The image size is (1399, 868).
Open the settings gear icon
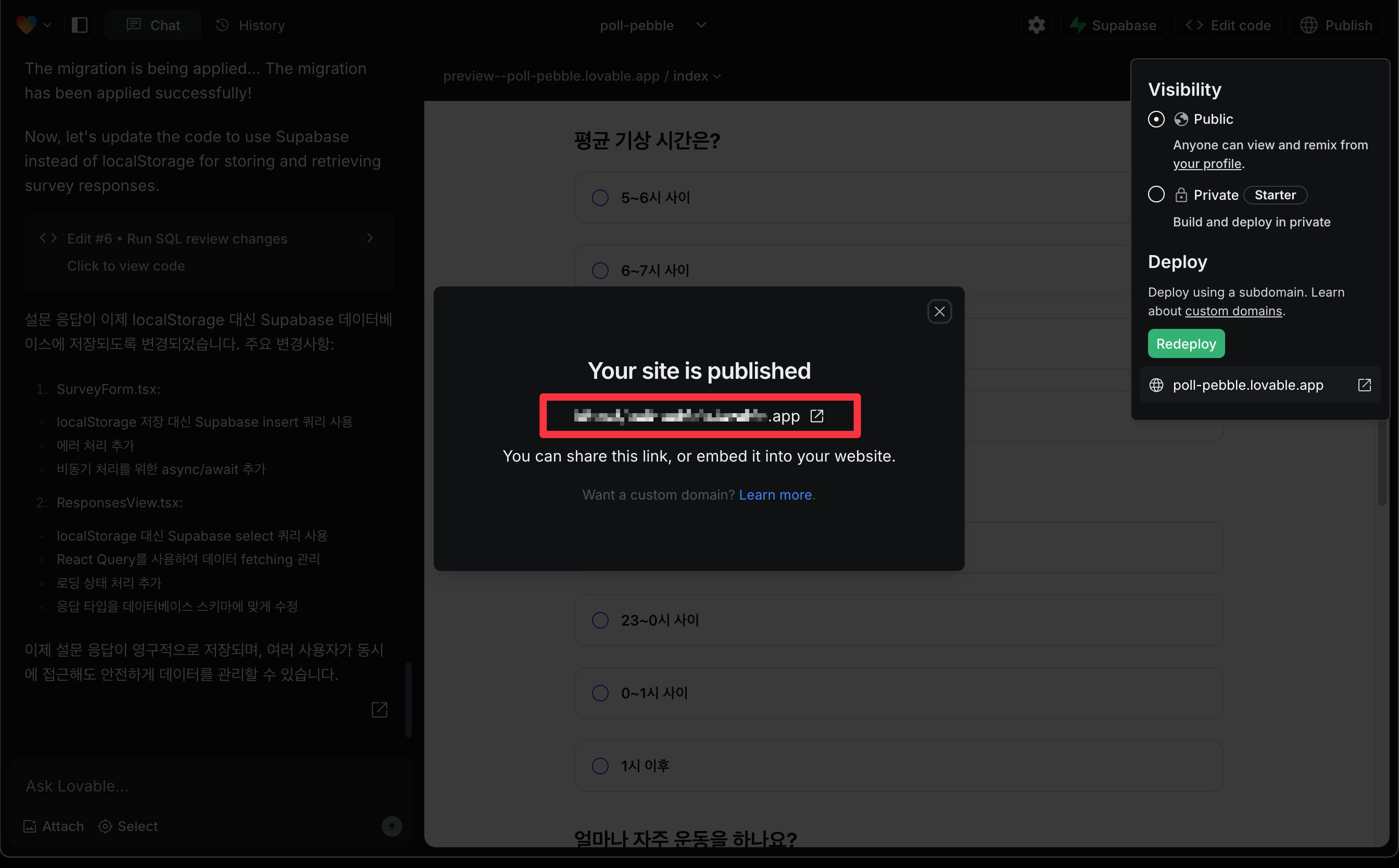1036,25
